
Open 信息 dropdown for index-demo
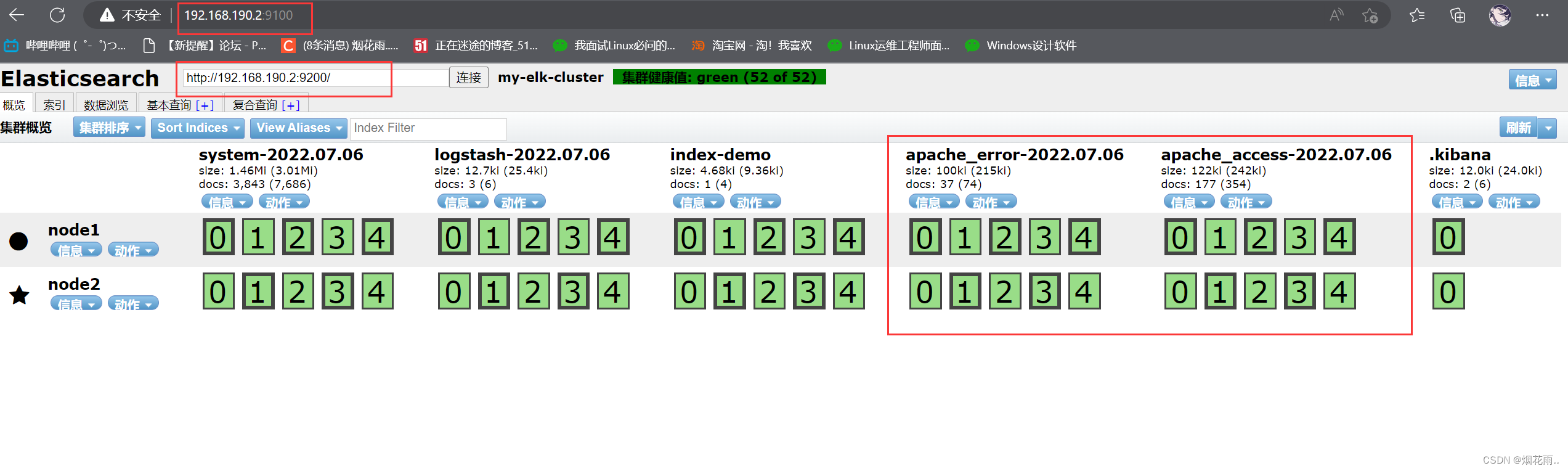click(x=698, y=202)
